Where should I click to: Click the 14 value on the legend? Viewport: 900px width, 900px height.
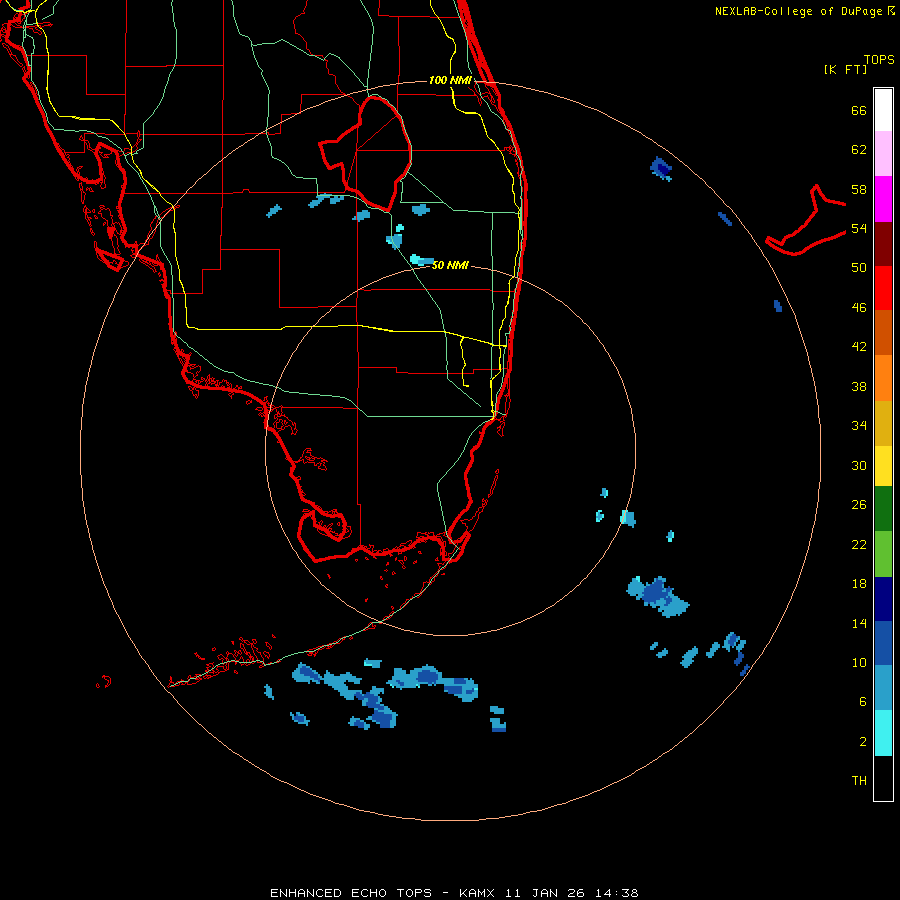[x=859, y=623]
